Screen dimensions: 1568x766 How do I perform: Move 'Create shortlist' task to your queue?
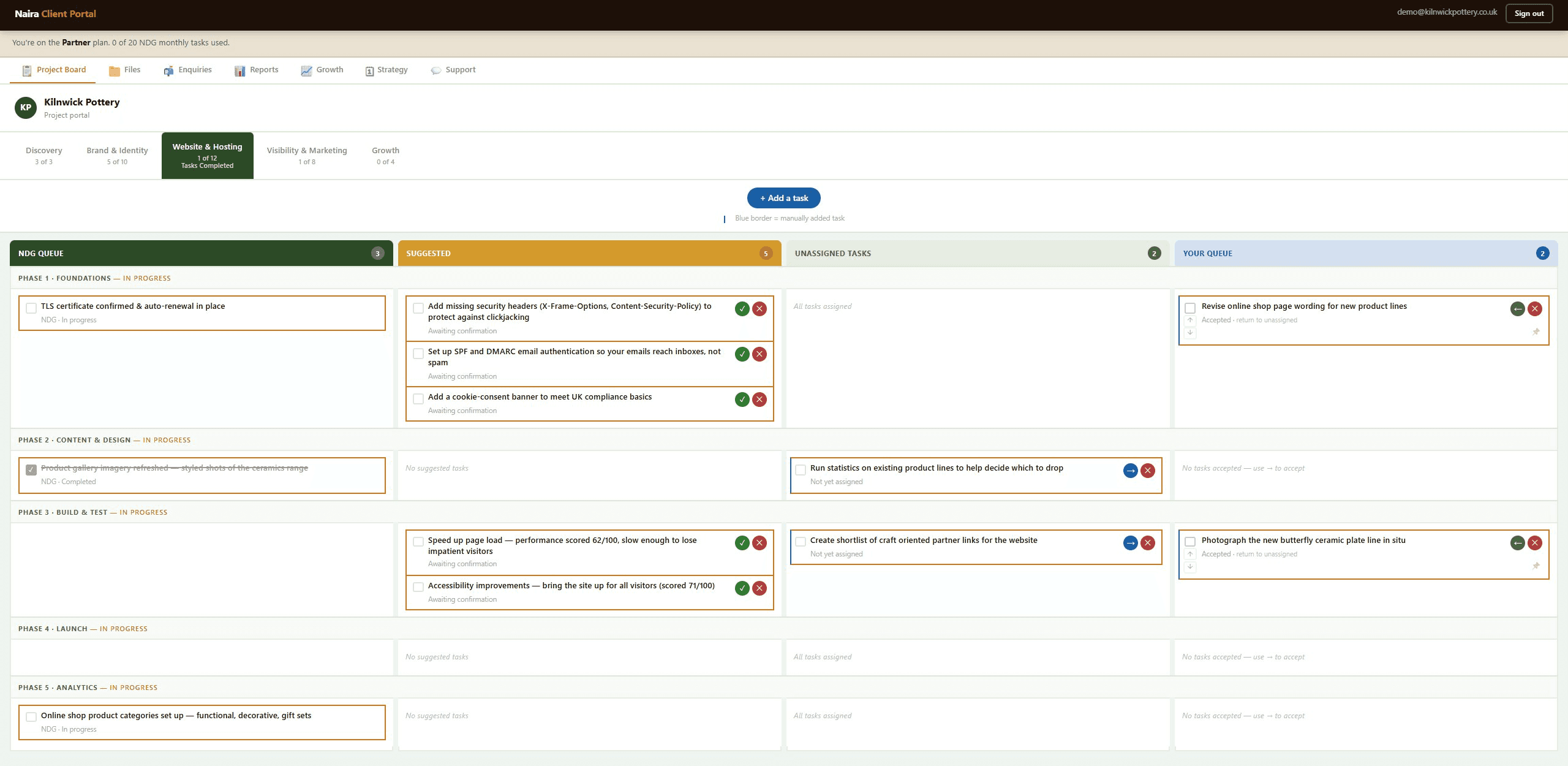pos(1130,543)
